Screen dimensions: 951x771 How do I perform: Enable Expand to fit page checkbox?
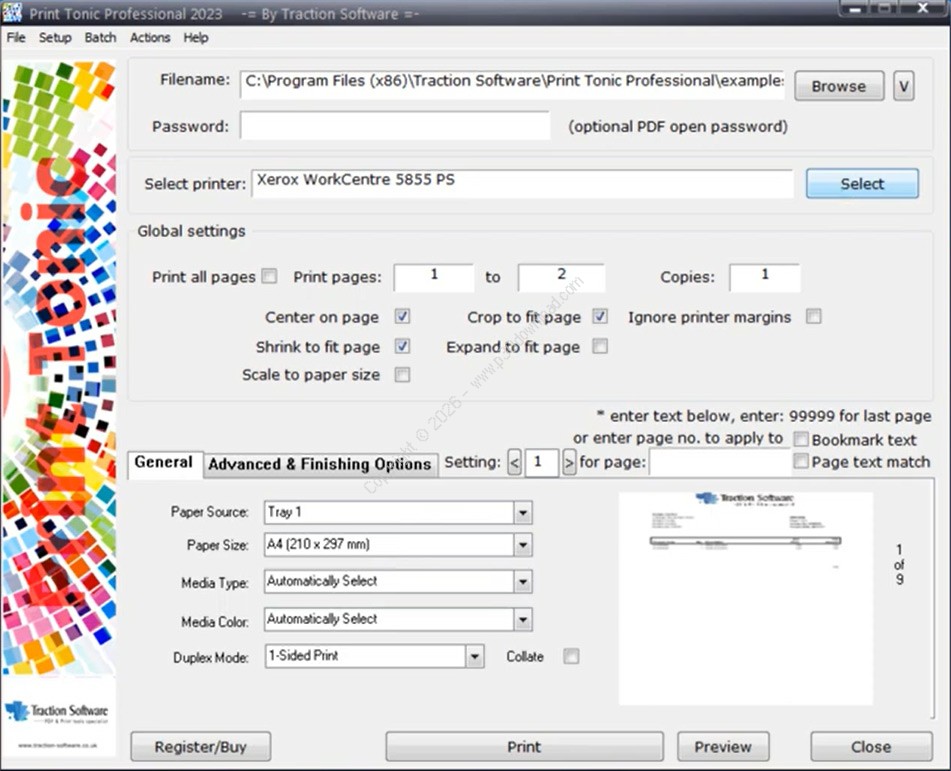[x=600, y=346]
